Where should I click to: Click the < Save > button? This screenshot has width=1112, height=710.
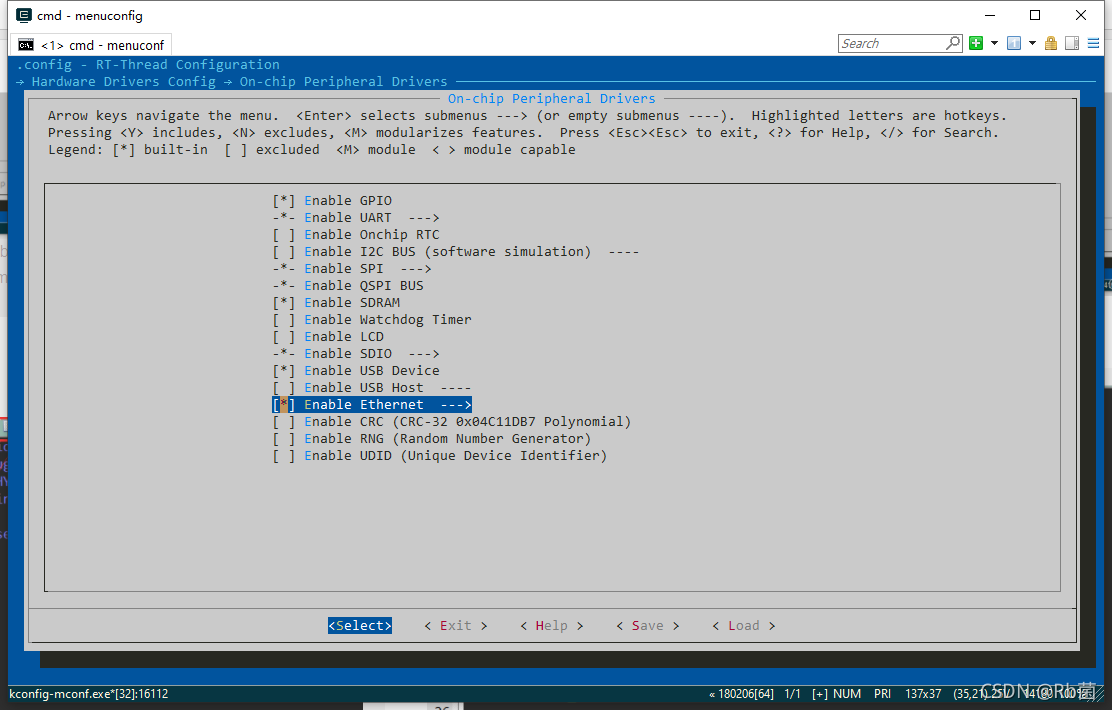tap(647, 626)
